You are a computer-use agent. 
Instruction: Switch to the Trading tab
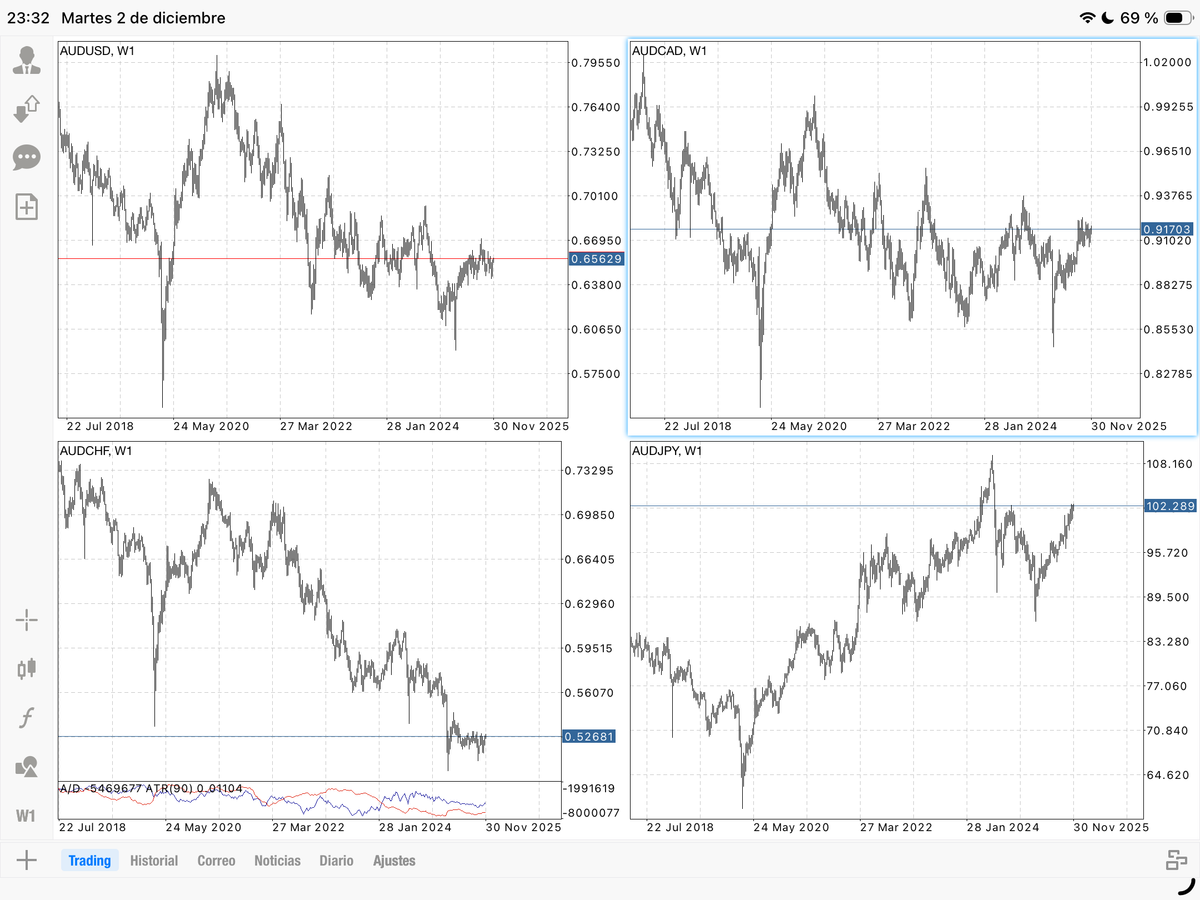pyautogui.click(x=90, y=860)
